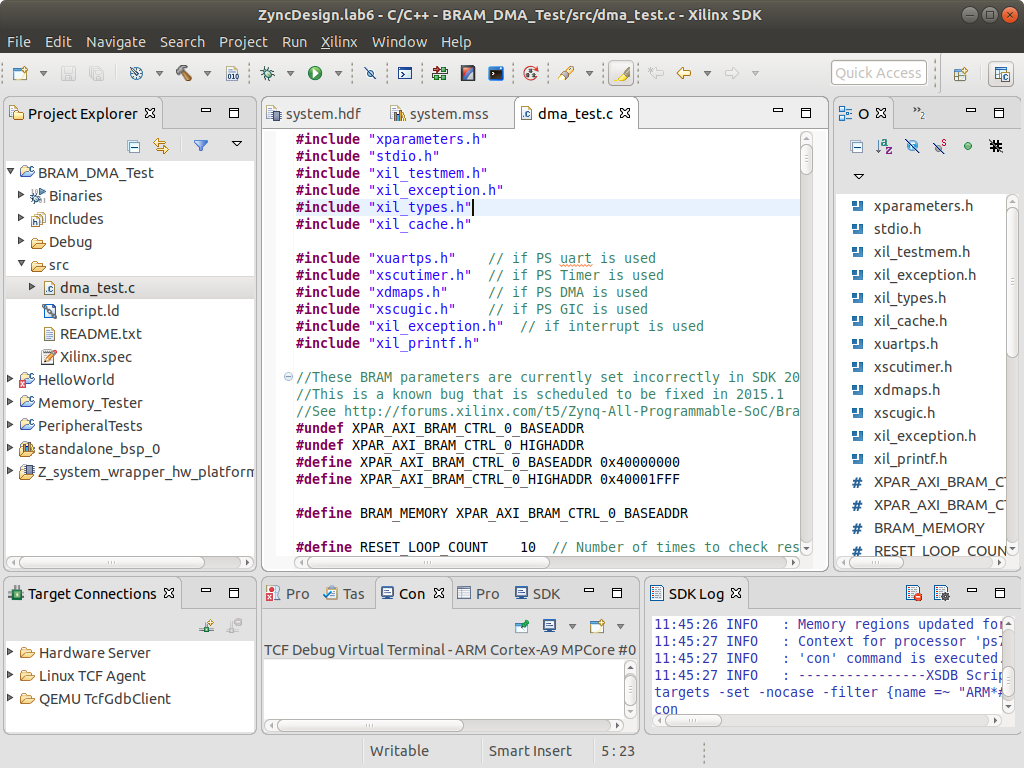Viewport: 1024px width, 768px height.
Task: Toggle hide non-public members green dot
Action: click(x=968, y=146)
